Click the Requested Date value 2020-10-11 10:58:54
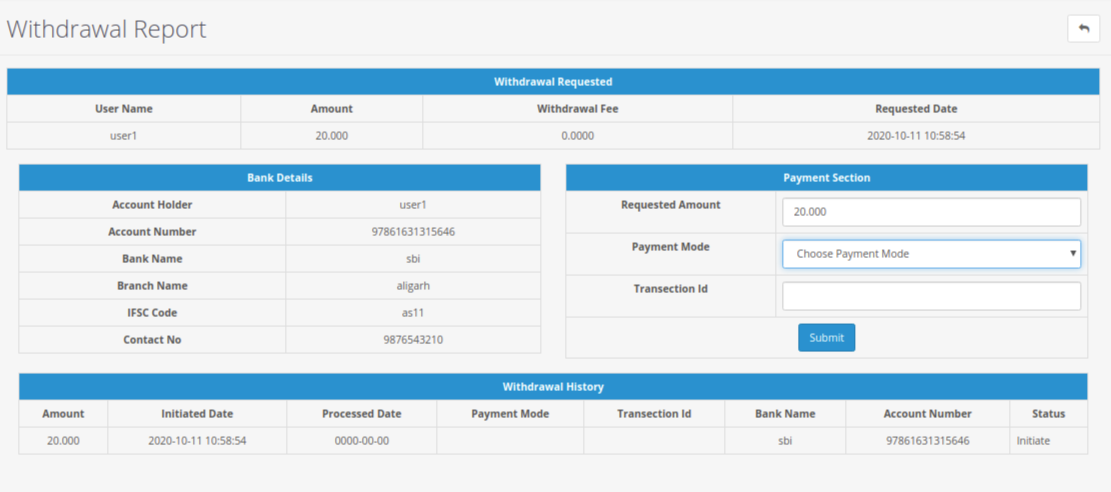 tap(915, 136)
